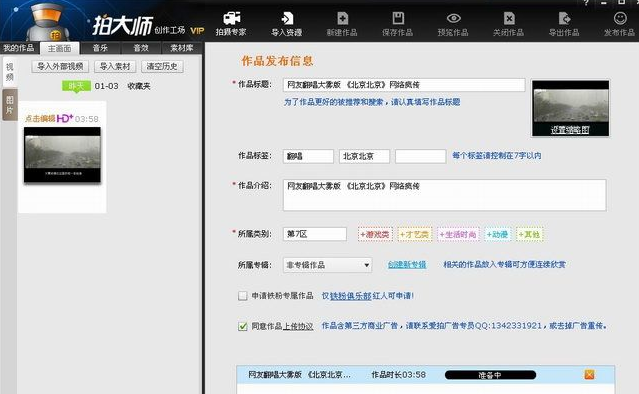Click the first tag field containing 翻唱

(x=308, y=156)
